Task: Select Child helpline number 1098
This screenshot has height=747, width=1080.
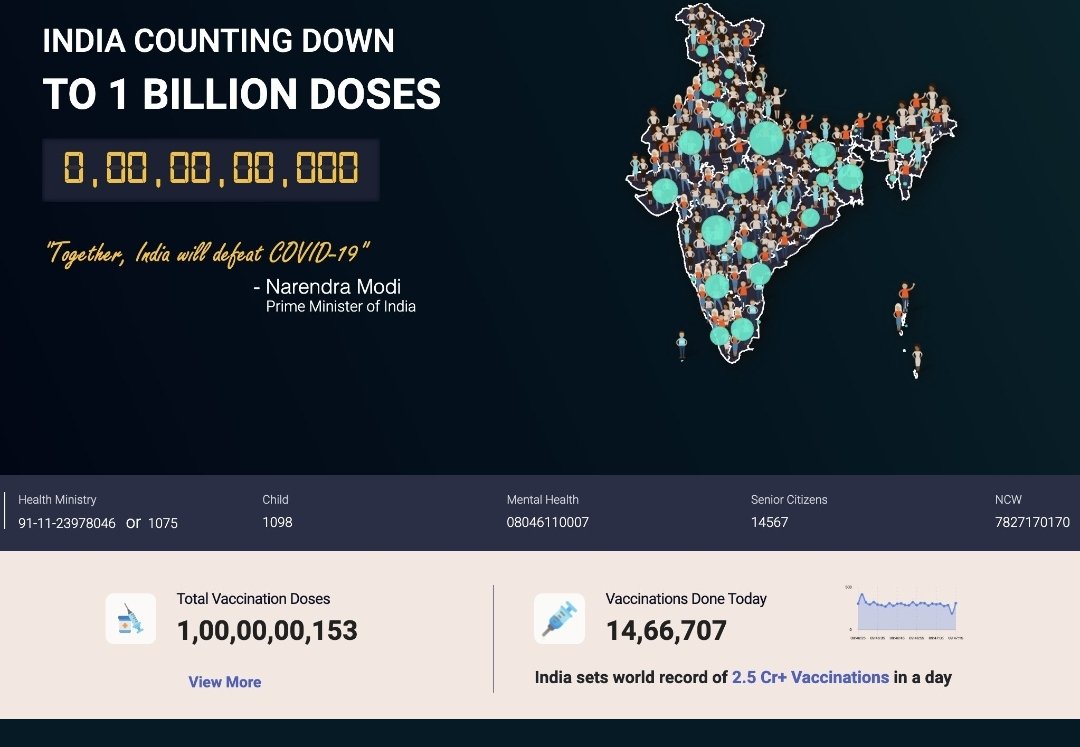Action: pos(277,523)
